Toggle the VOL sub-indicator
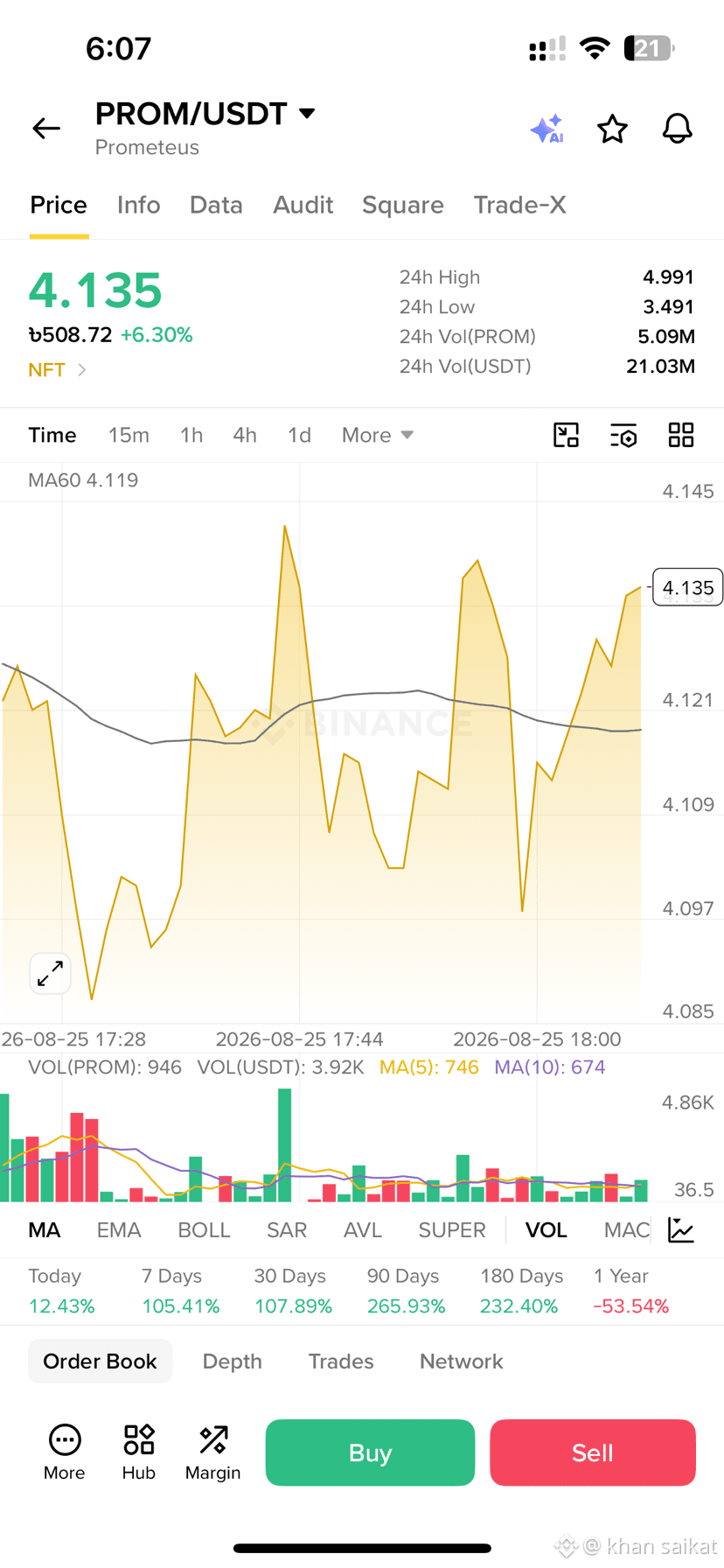This screenshot has width=724, height=1568. tap(546, 1230)
